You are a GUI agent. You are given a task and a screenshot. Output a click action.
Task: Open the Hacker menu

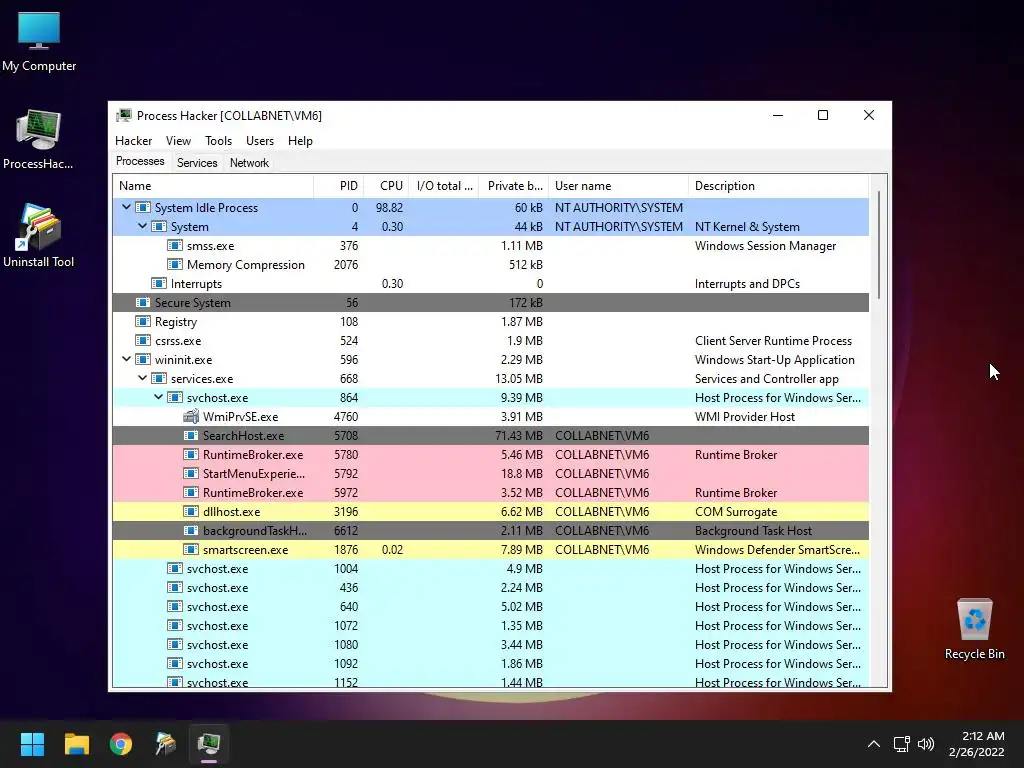133,140
